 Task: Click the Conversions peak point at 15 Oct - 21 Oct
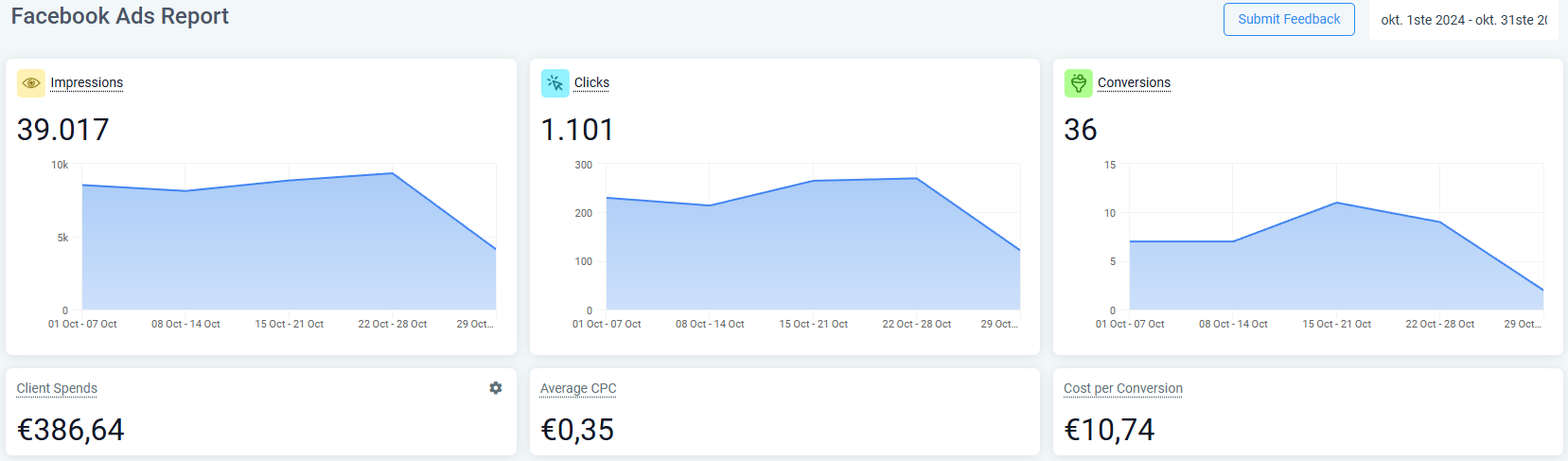pyautogui.click(x=1336, y=203)
